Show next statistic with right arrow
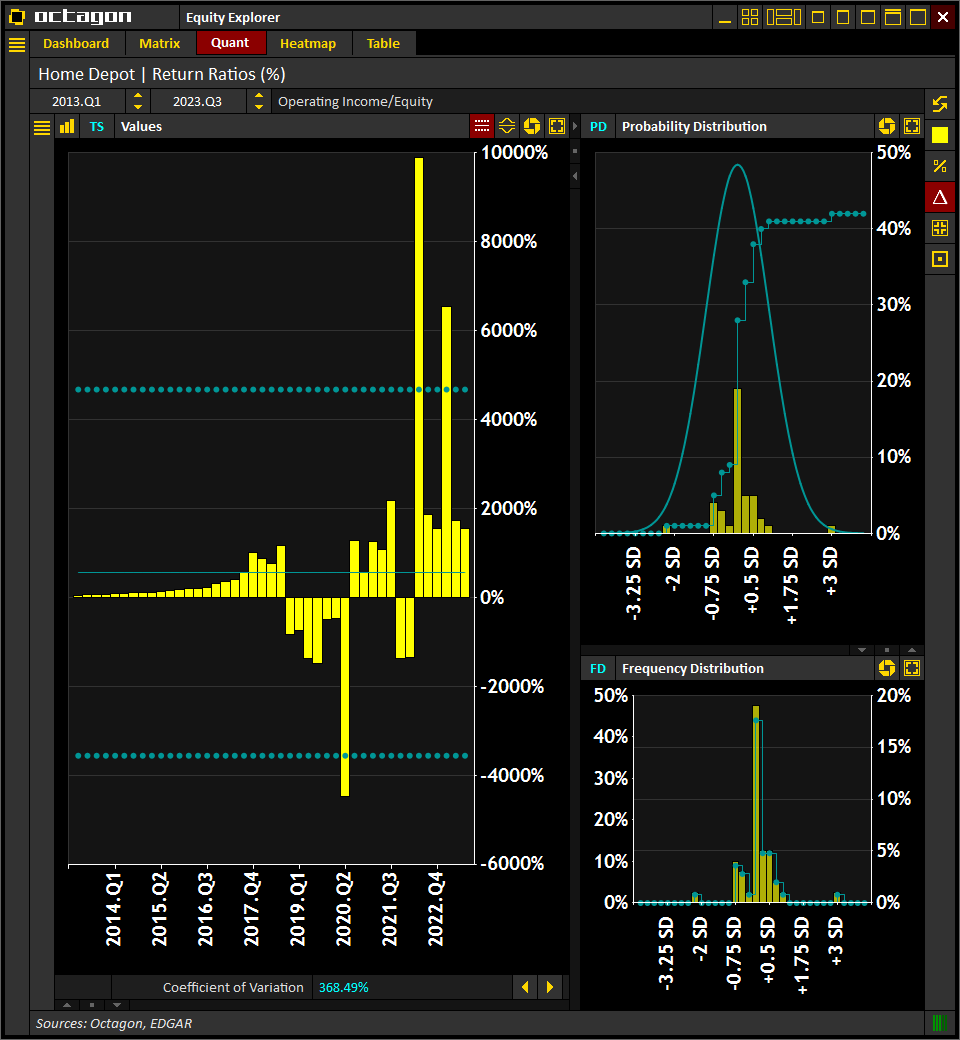Screen dimensions: 960x1040 pos(550,987)
